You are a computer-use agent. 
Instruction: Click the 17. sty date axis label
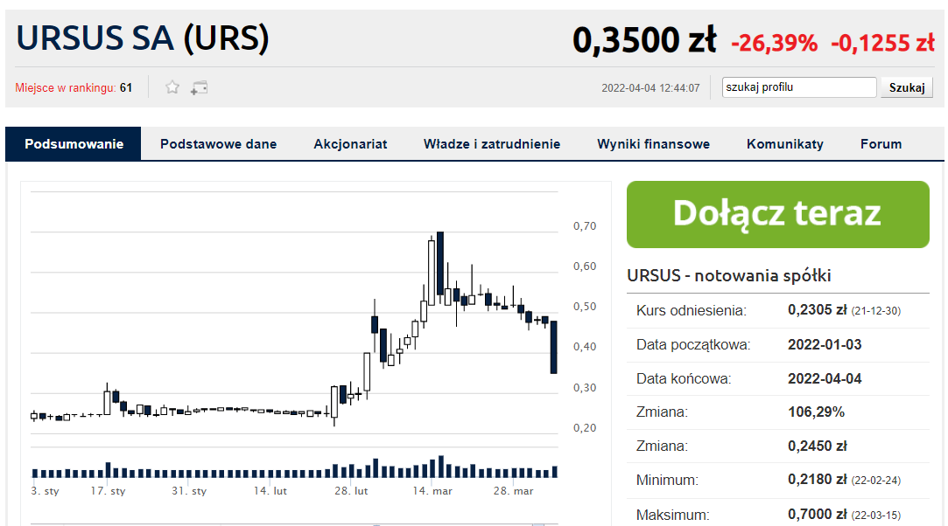pos(108,491)
